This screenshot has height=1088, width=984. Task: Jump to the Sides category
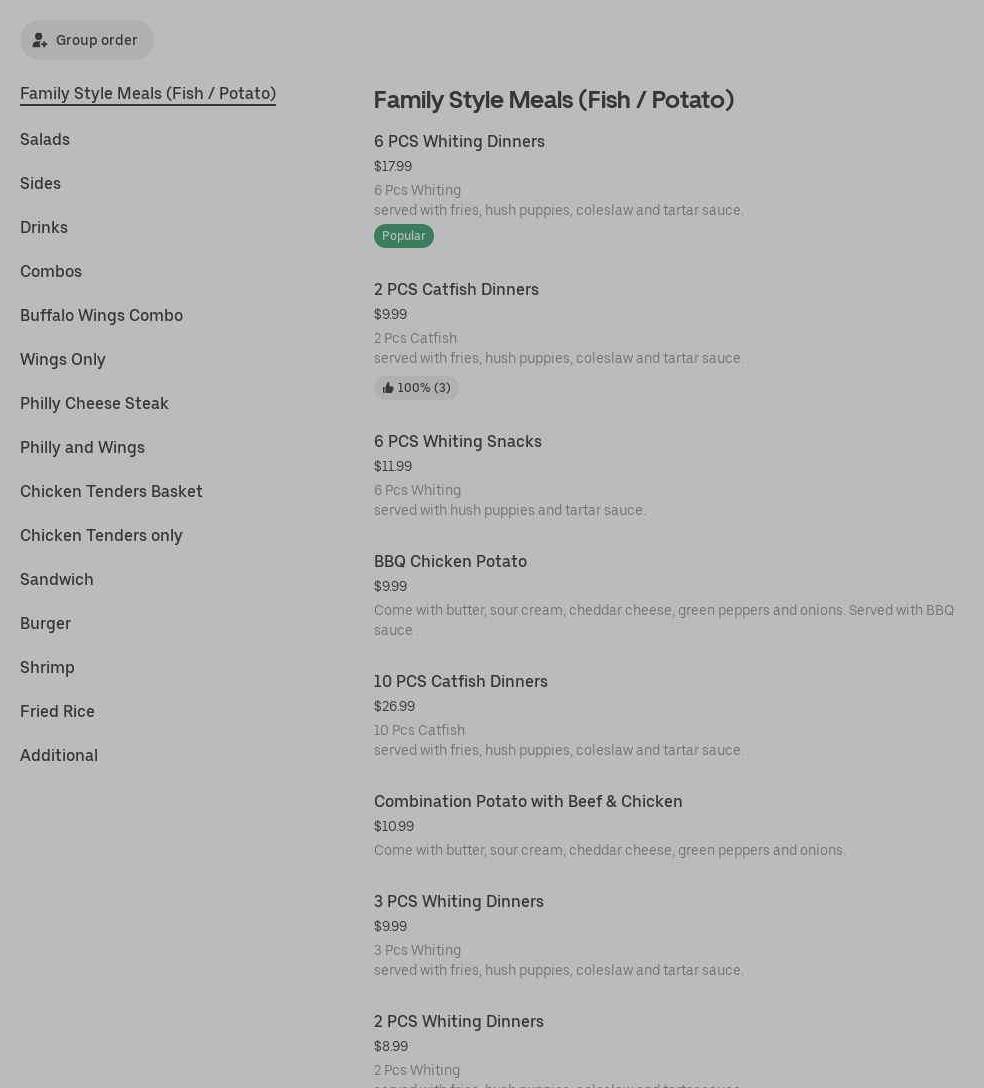40,183
